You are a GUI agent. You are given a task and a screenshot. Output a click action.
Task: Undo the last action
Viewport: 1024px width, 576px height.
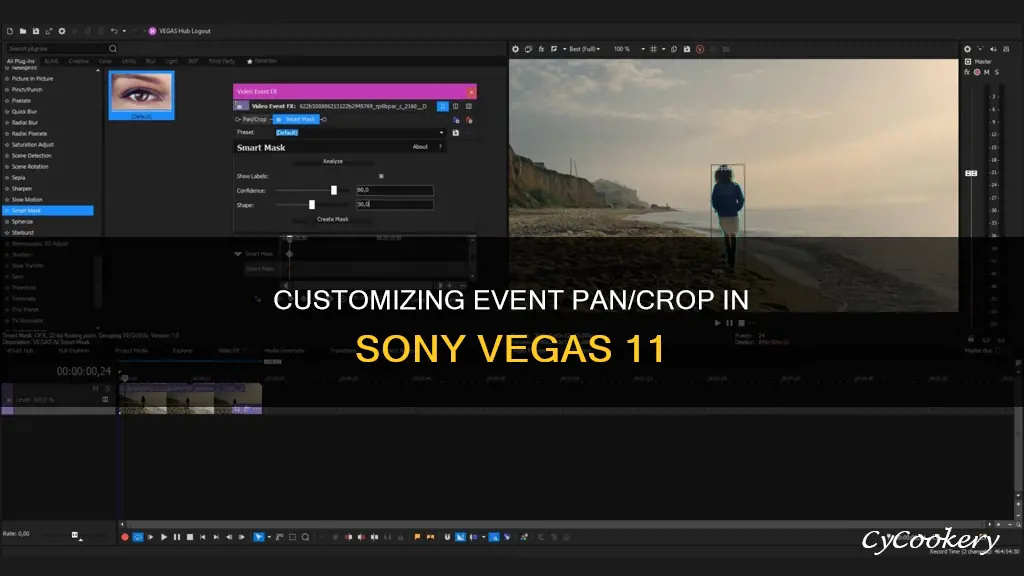pos(114,31)
